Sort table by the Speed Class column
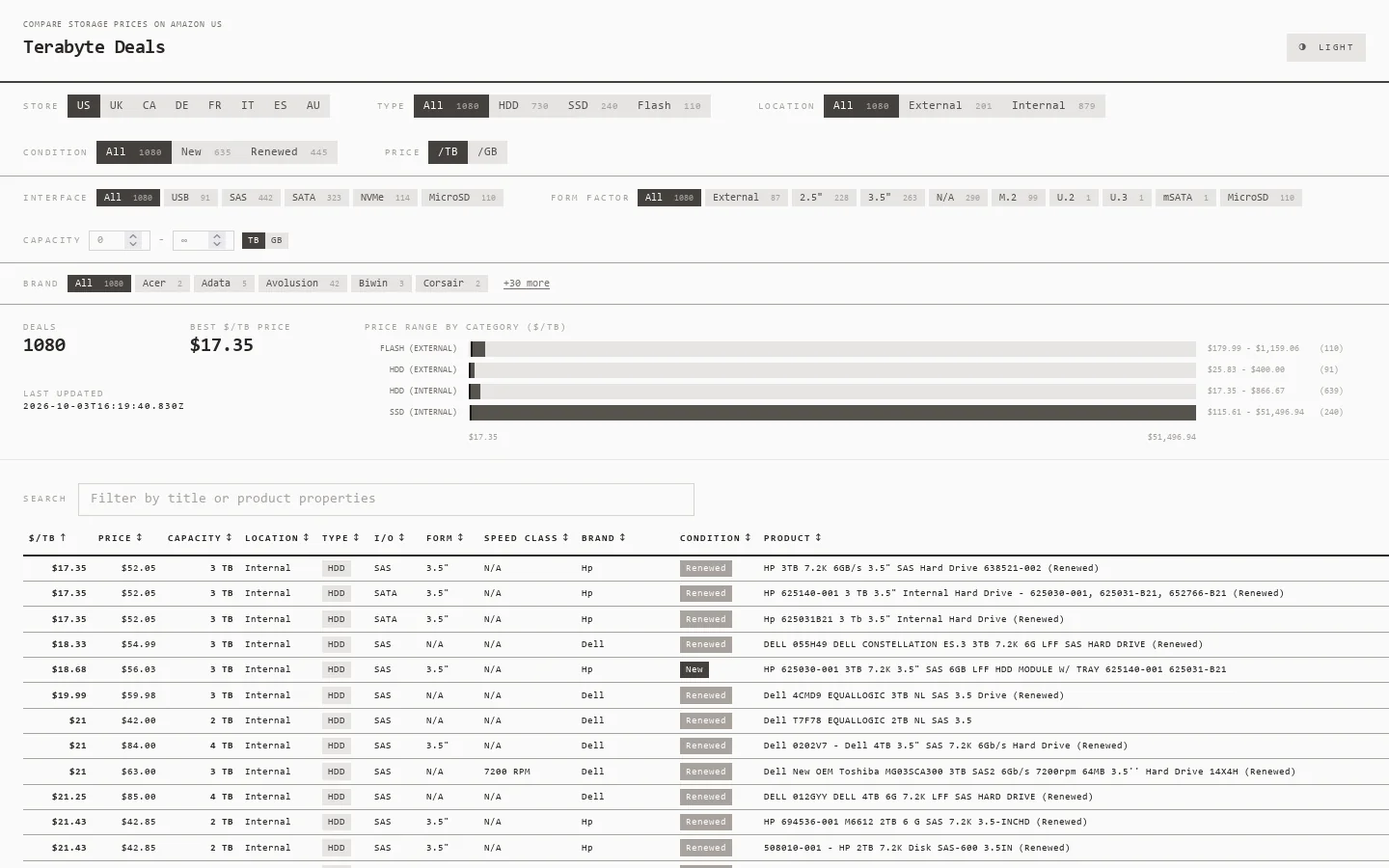This screenshot has width=1389, height=868. (x=526, y=538)
